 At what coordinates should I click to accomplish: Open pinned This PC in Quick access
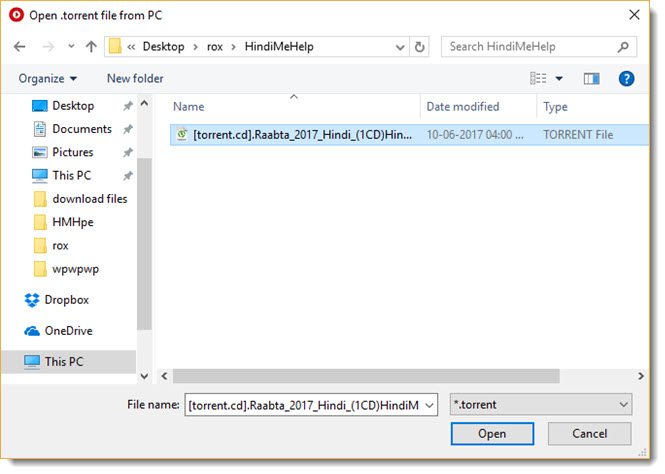point(71,176)
